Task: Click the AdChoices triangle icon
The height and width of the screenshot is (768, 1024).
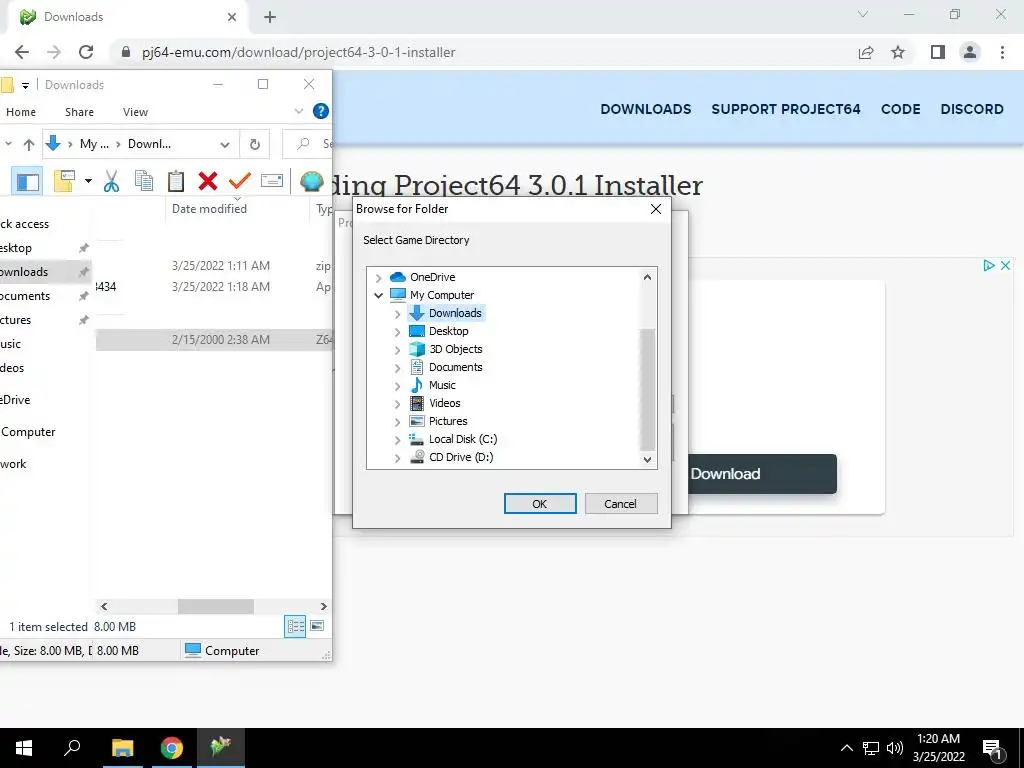Action: 989,265
